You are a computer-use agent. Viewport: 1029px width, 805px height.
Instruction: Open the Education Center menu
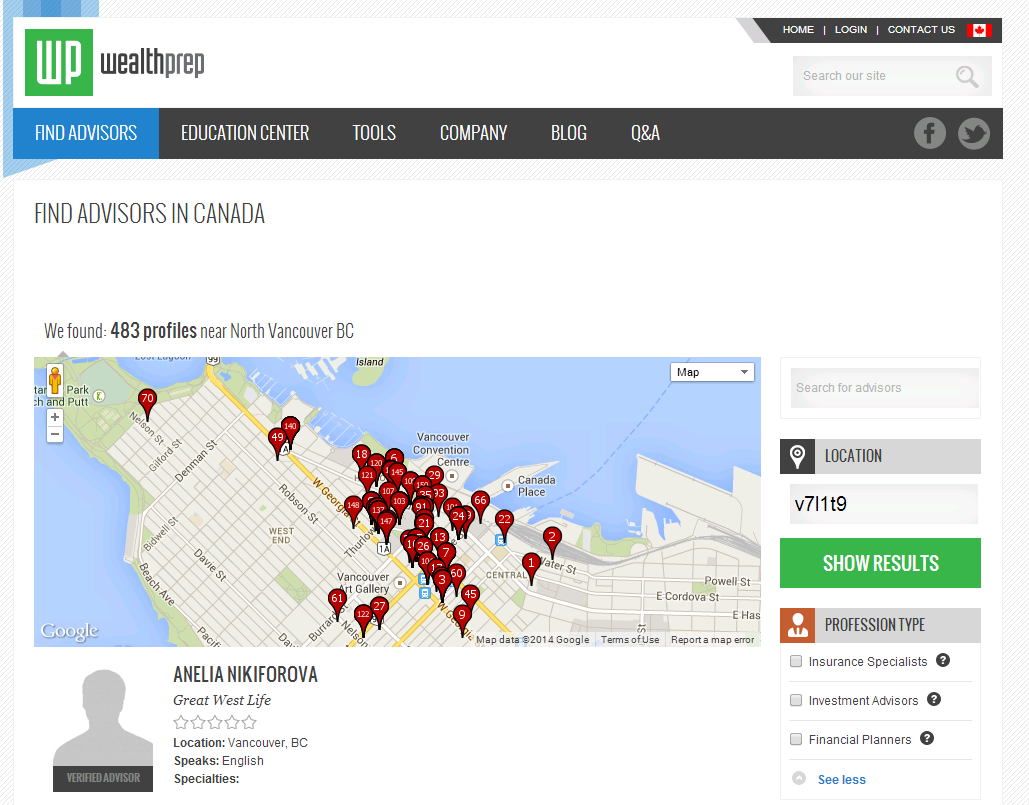[245, 133]
